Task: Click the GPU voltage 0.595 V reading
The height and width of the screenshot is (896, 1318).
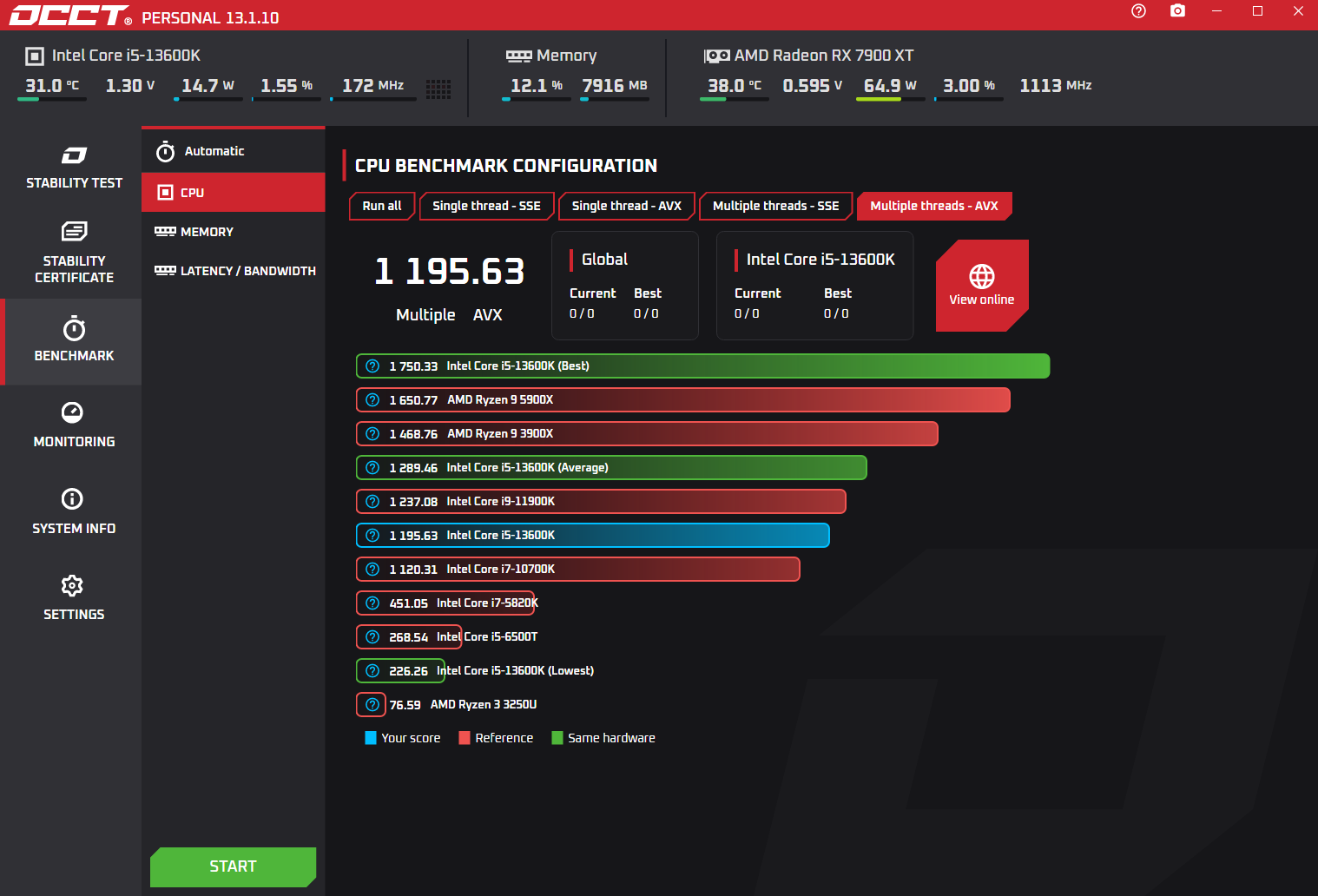Action: [813, 86]
